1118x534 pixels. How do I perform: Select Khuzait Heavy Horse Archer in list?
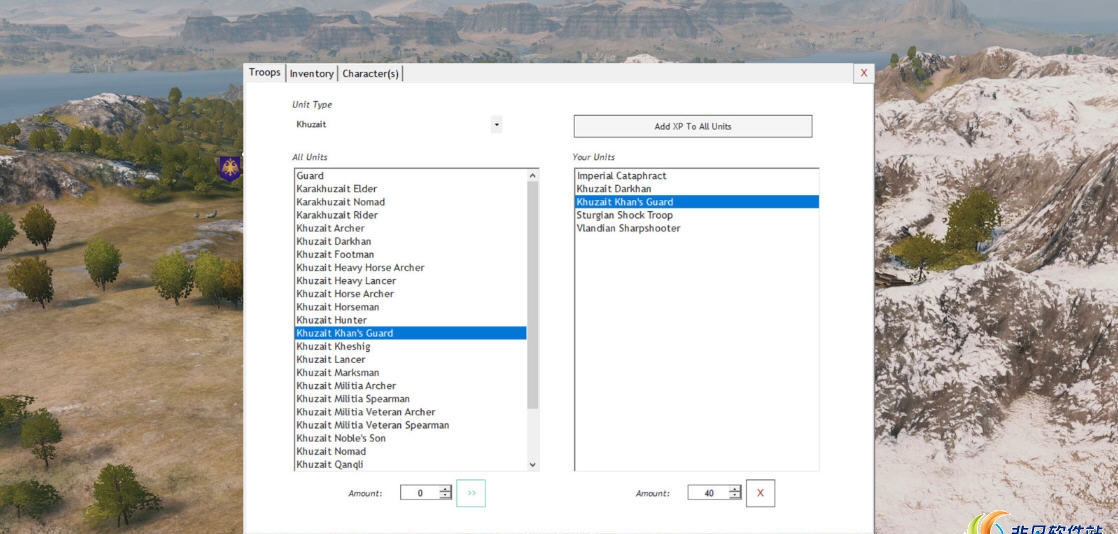360,268
